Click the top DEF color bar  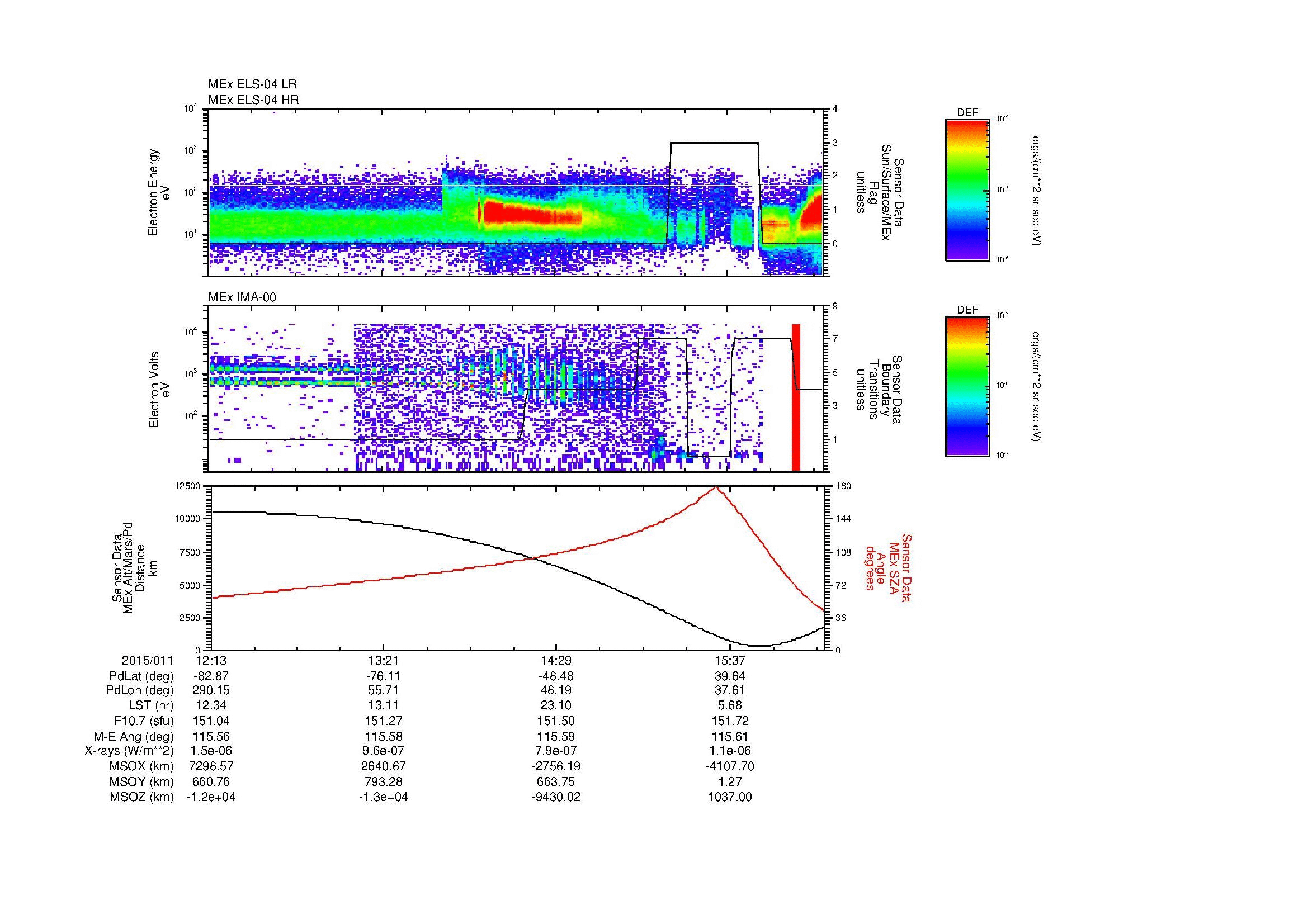click(967, 189)
